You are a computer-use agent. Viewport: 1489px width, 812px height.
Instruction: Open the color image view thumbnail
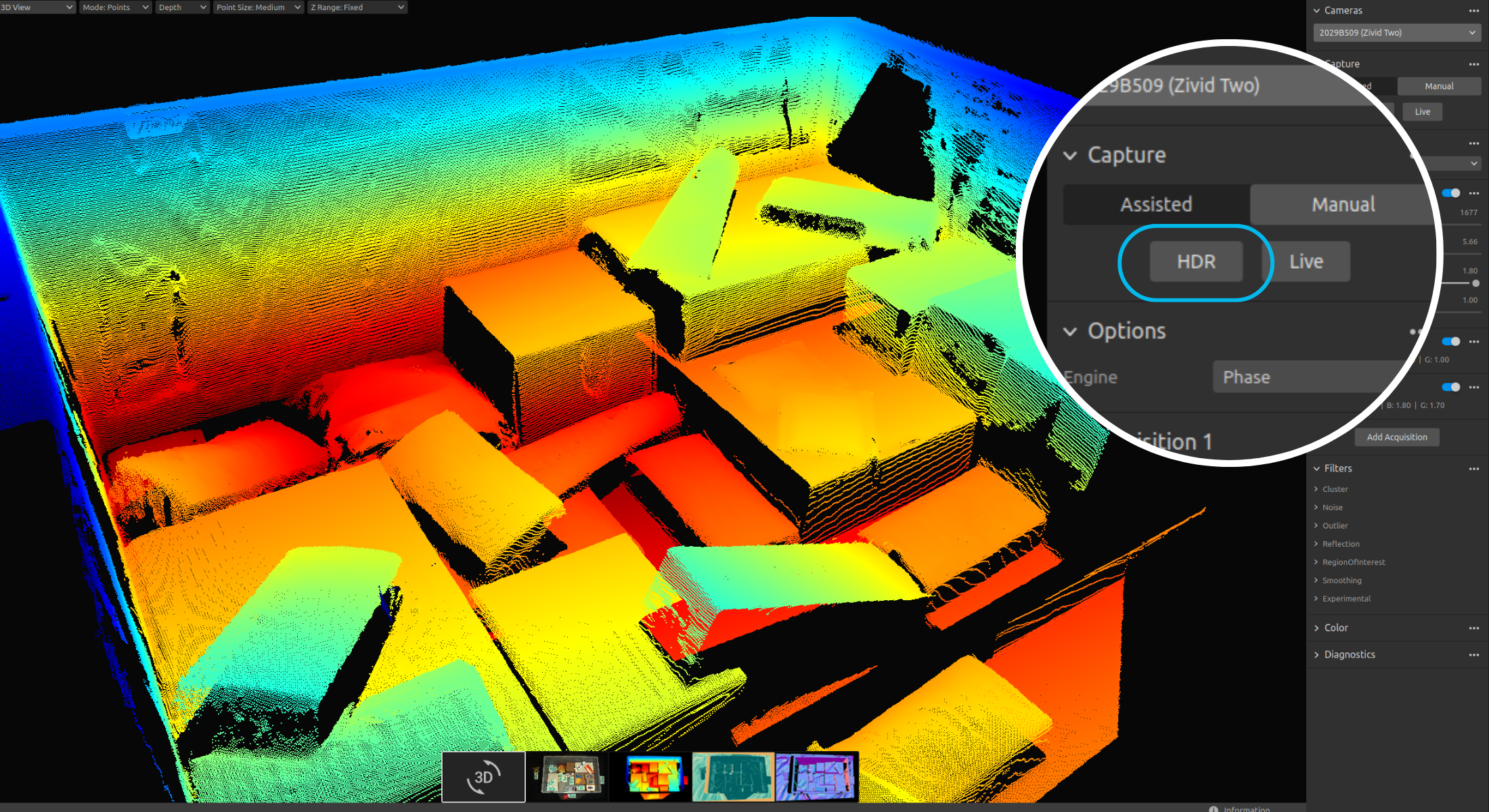[567, 776]
